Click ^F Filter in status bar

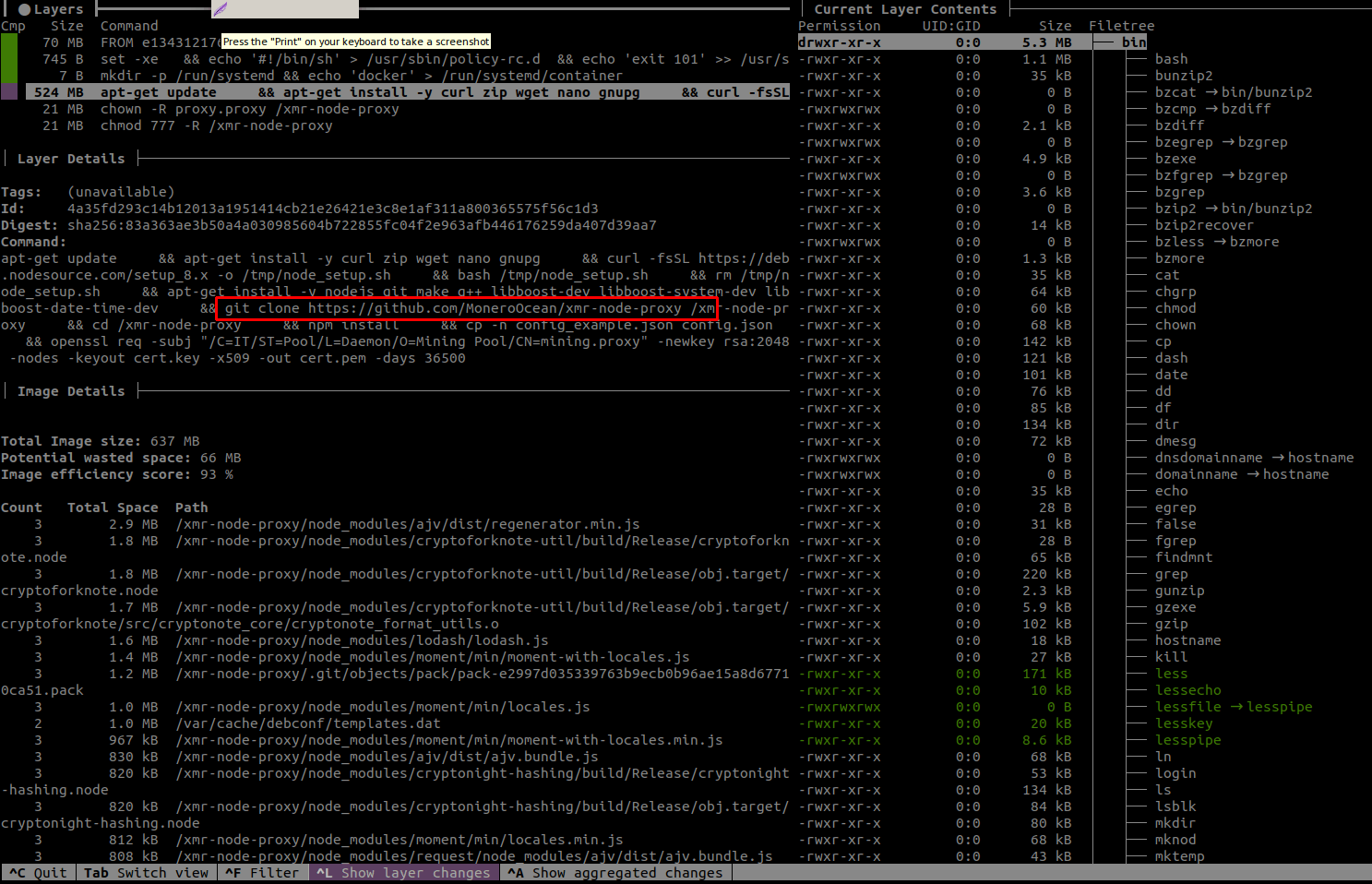[263, 873]
